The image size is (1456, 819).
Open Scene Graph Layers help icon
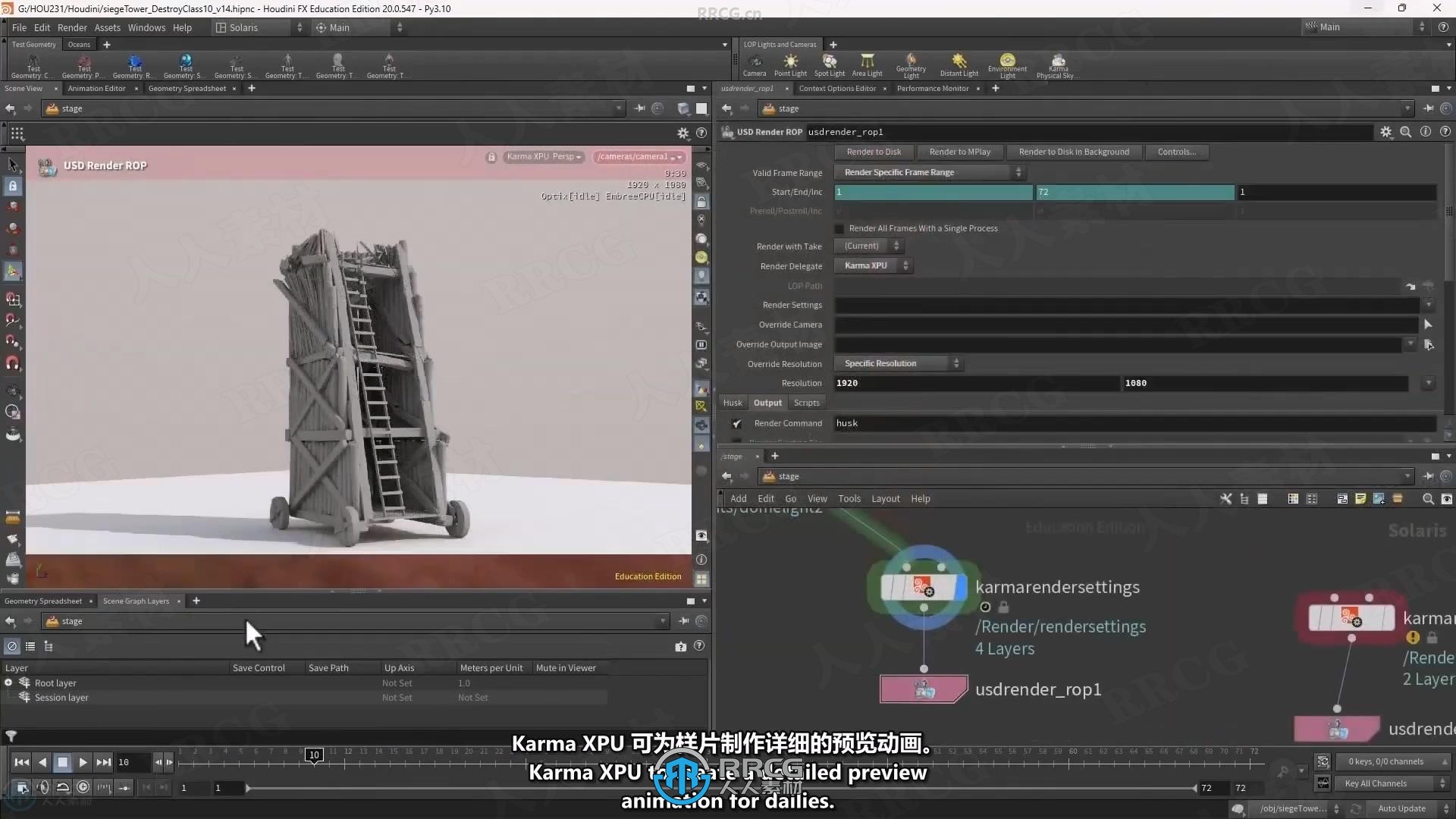click(x=699, y=646)
